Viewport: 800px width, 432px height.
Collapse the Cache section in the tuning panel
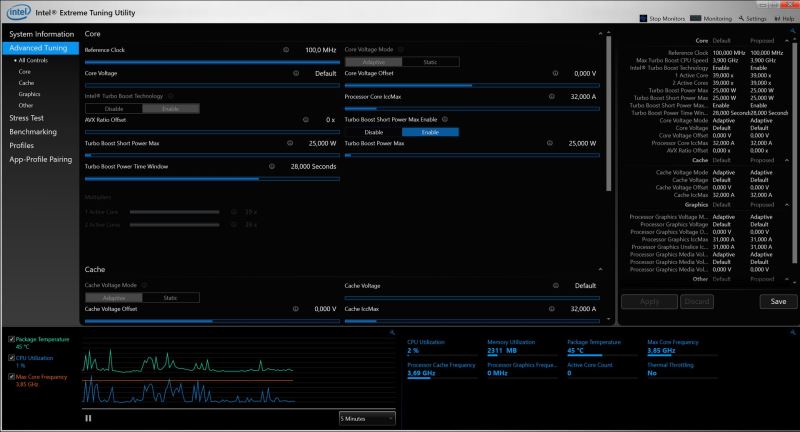tap(601, 269)
